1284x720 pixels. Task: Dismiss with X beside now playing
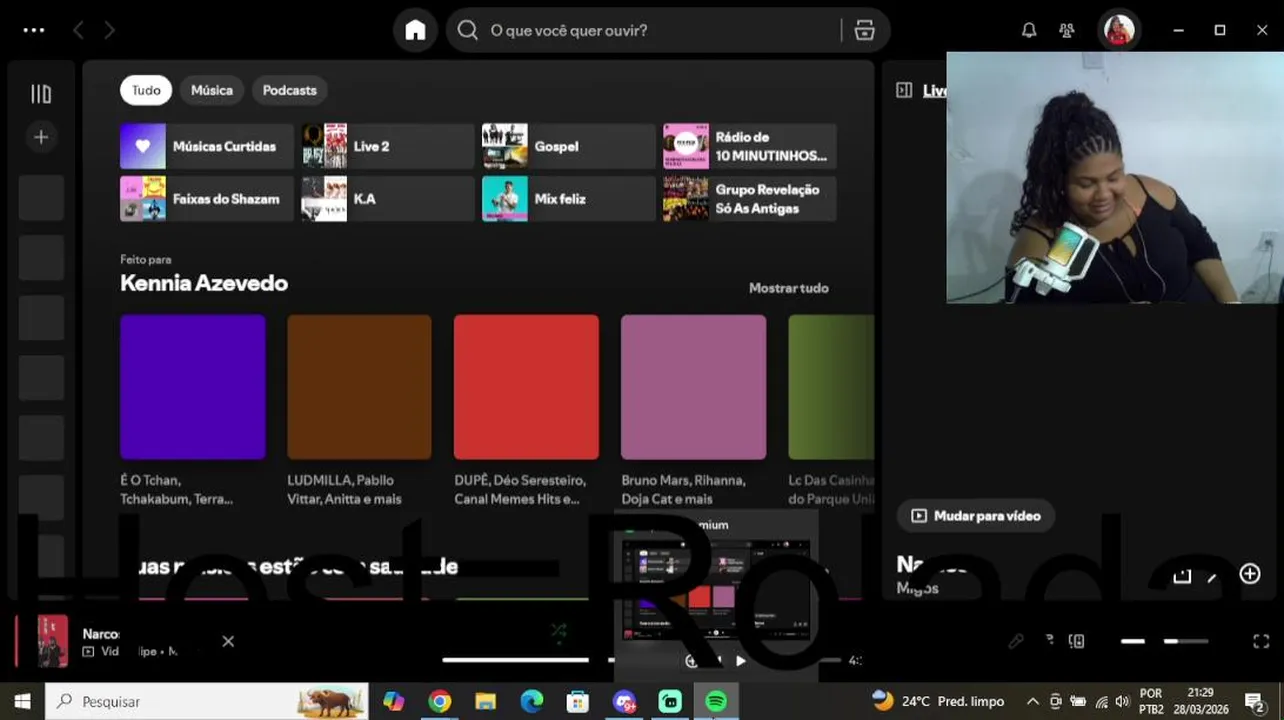(228, 641)
